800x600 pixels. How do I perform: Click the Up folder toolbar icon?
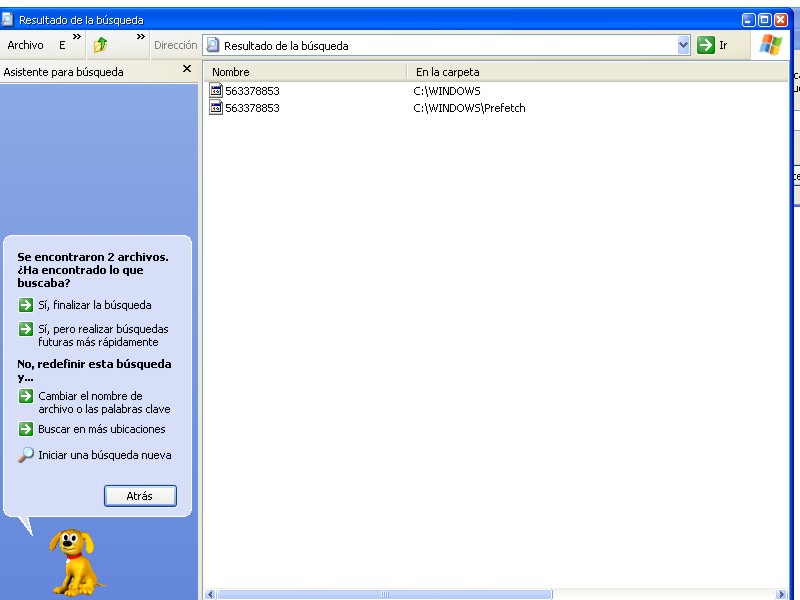pyautogui.click(x=101, y=45)
